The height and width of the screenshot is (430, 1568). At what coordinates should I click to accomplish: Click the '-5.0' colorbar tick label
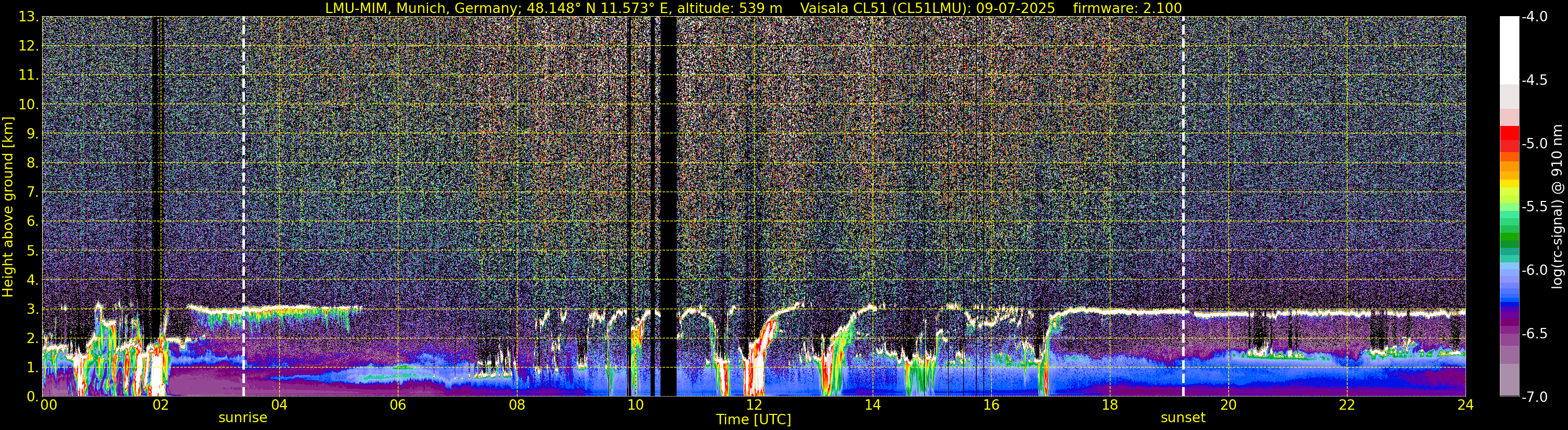coord(1535,144)
